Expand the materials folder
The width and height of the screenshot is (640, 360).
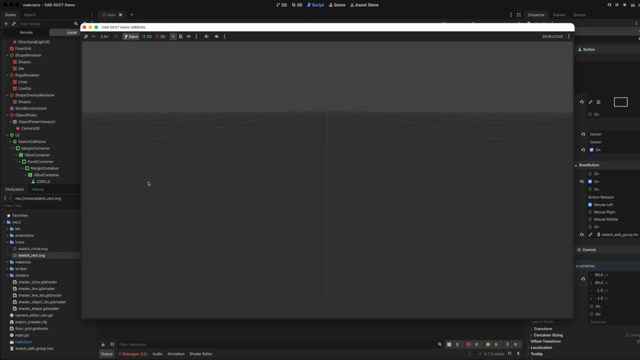click(x=7, y=262)
